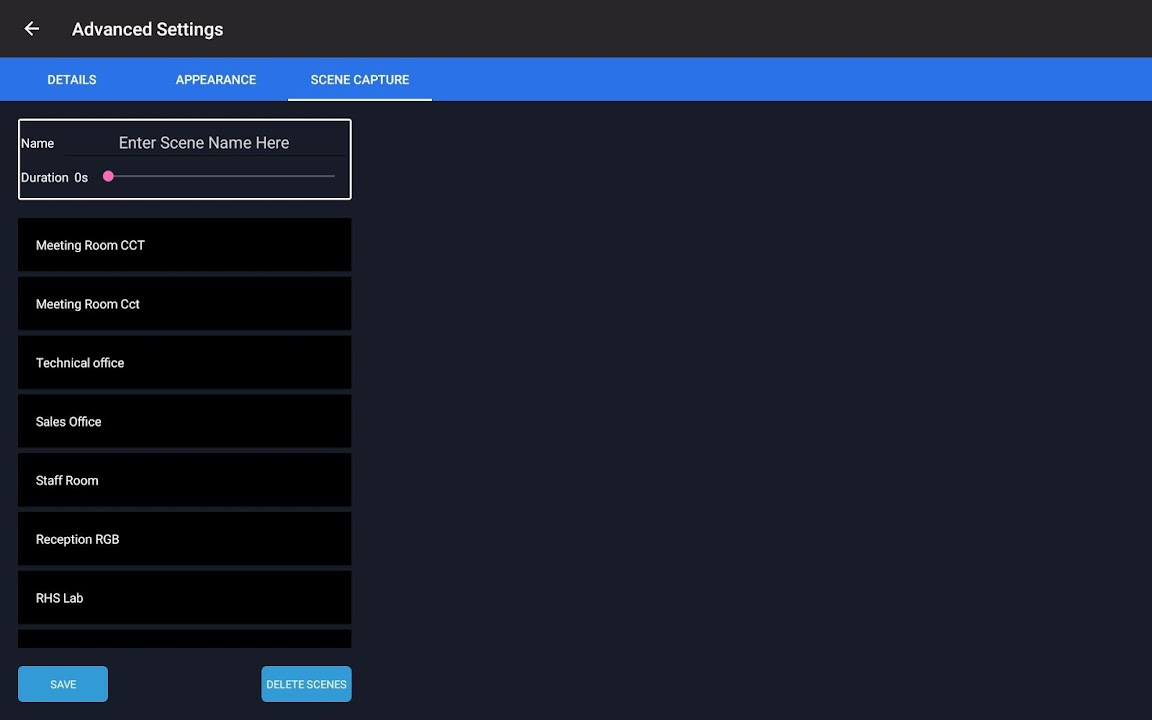1152x720 pixels.
Task: Choose the Technical office scene
Action: (x=184, y=363)
